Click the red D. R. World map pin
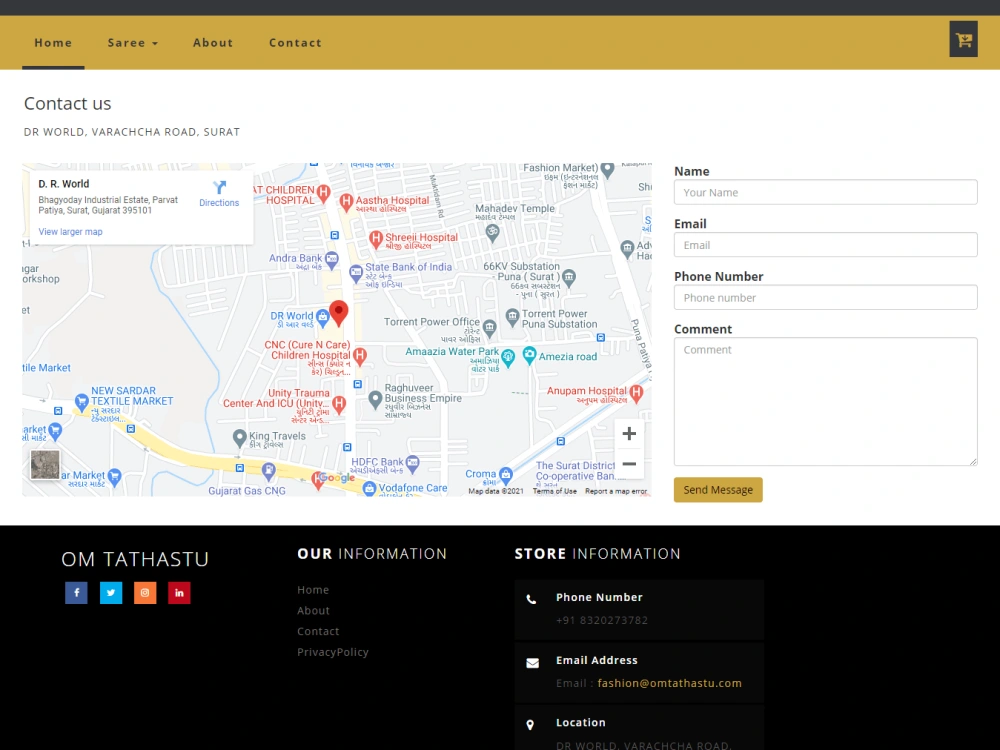 [x=339, y=314]
